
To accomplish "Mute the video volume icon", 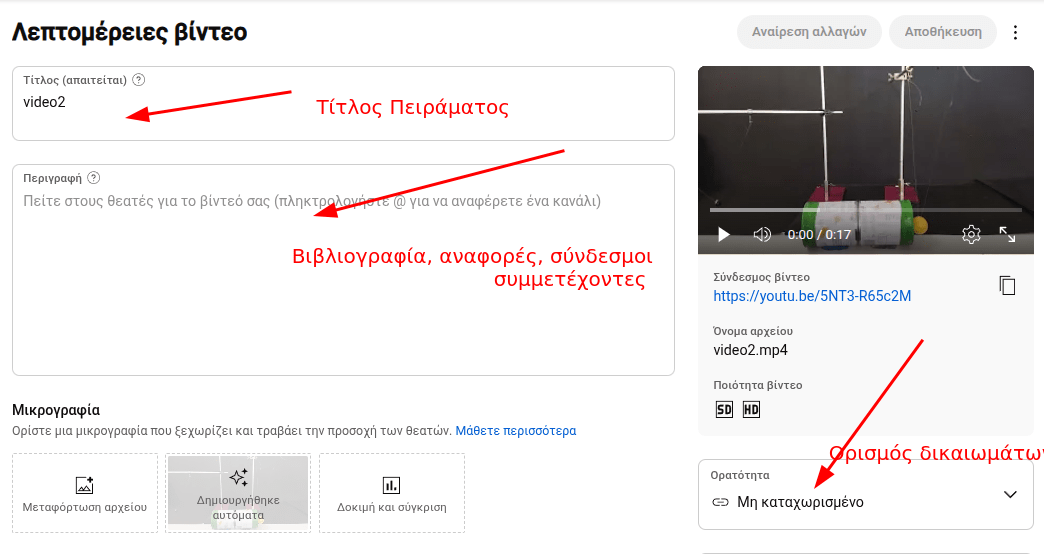I will (762, 234).
